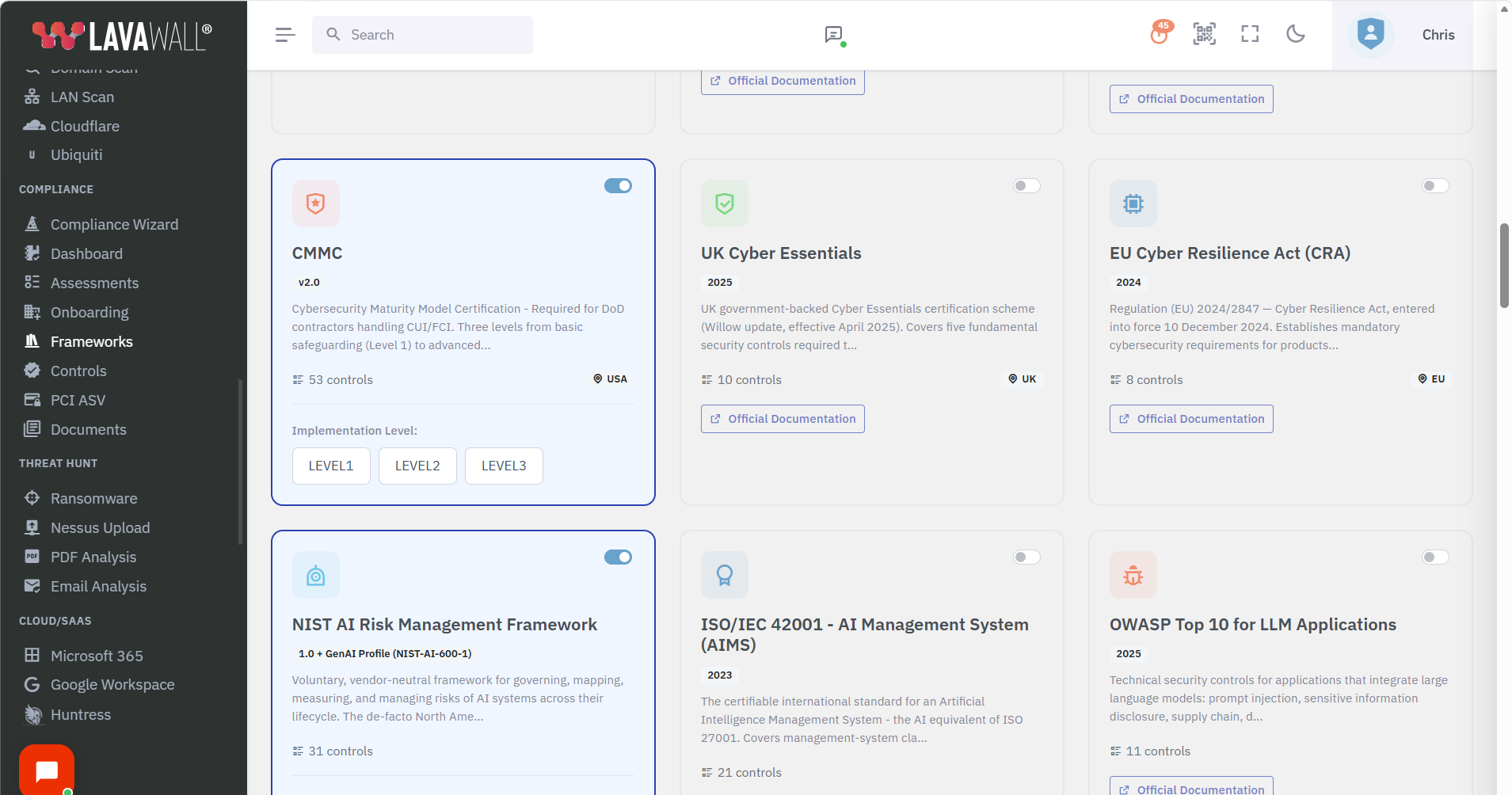Select CMMC LEVEL1 implementation level
Viewport: 1512px width, 795px height.
point(331,466)
